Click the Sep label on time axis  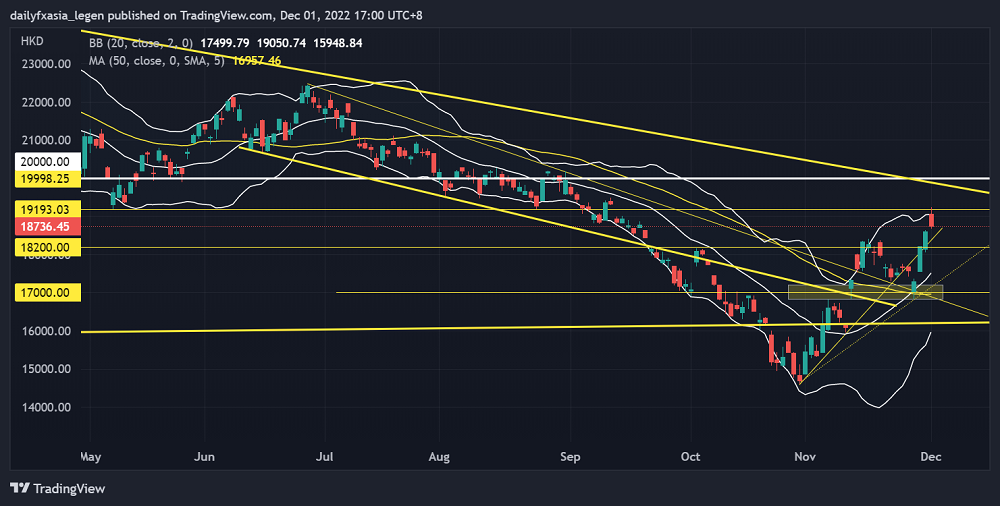(570, 457)
